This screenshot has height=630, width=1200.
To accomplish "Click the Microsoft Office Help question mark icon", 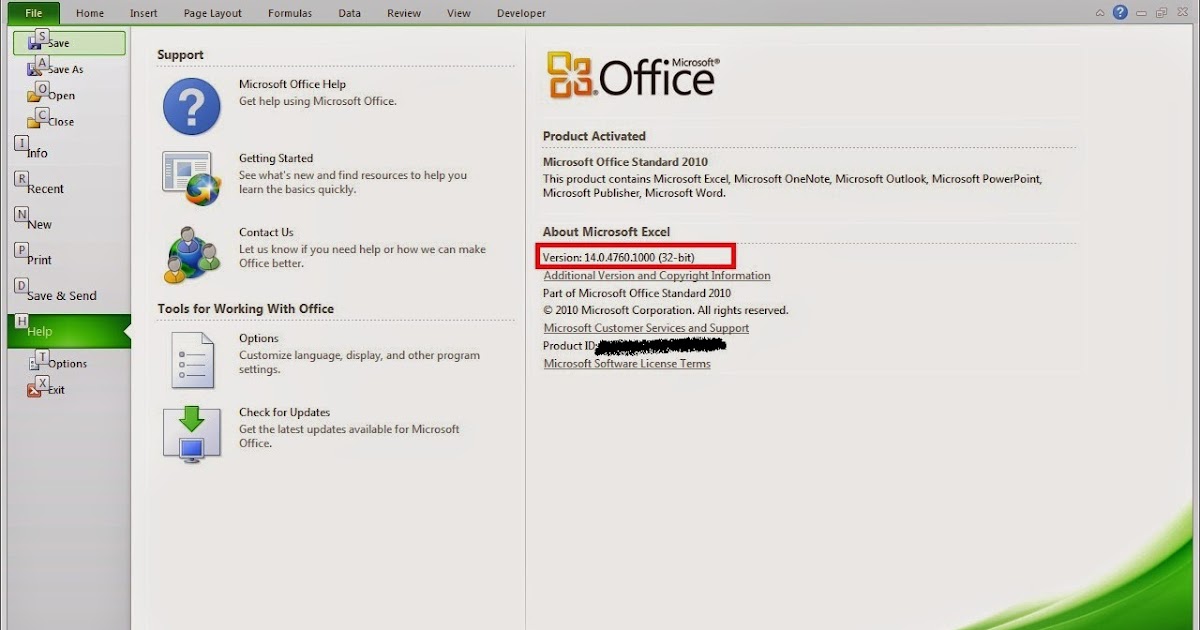I will pyautogui.click(x=192, y=106).
